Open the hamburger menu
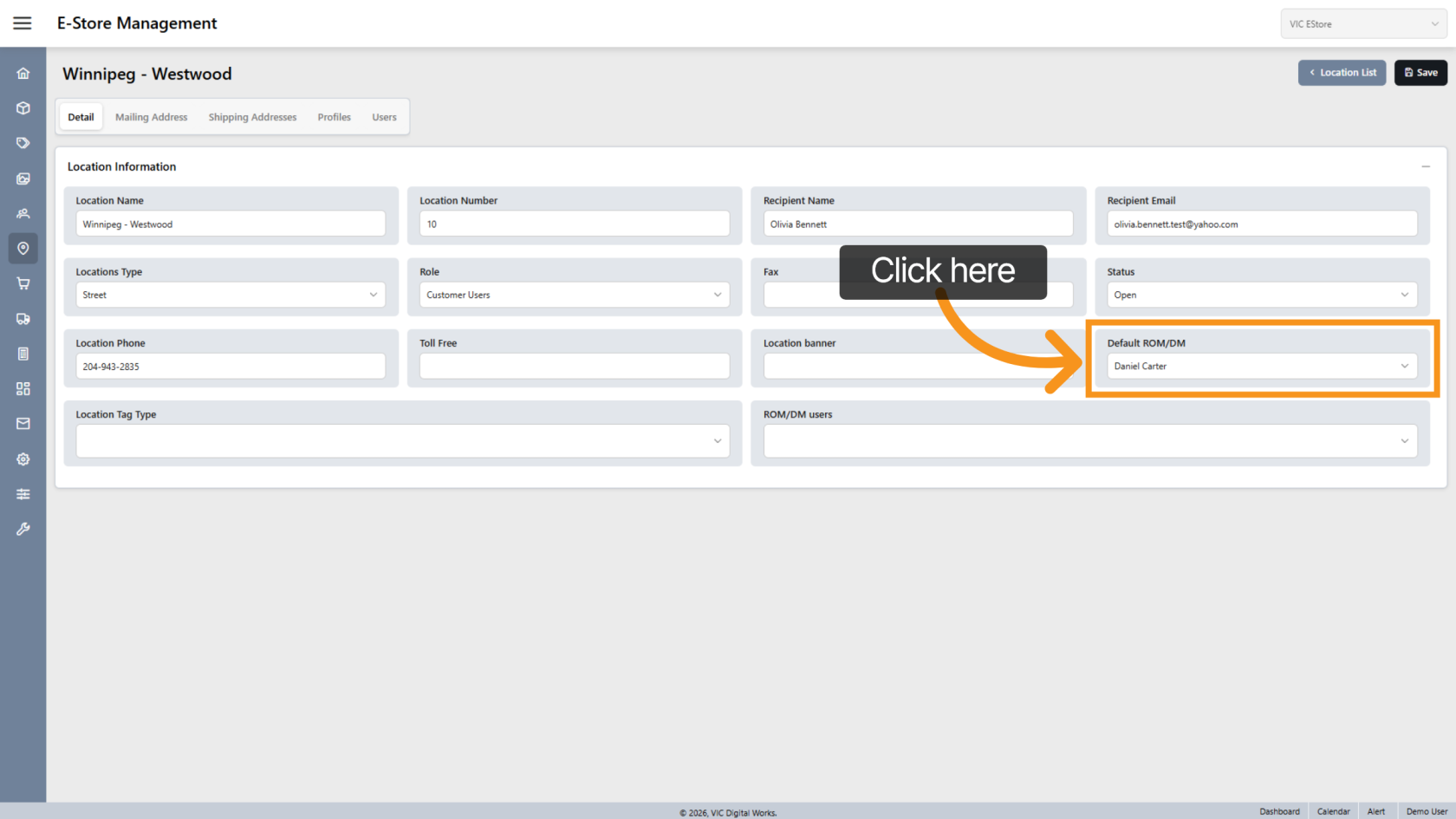Screen dimensions: 1456x819 [x=23, y=23]
